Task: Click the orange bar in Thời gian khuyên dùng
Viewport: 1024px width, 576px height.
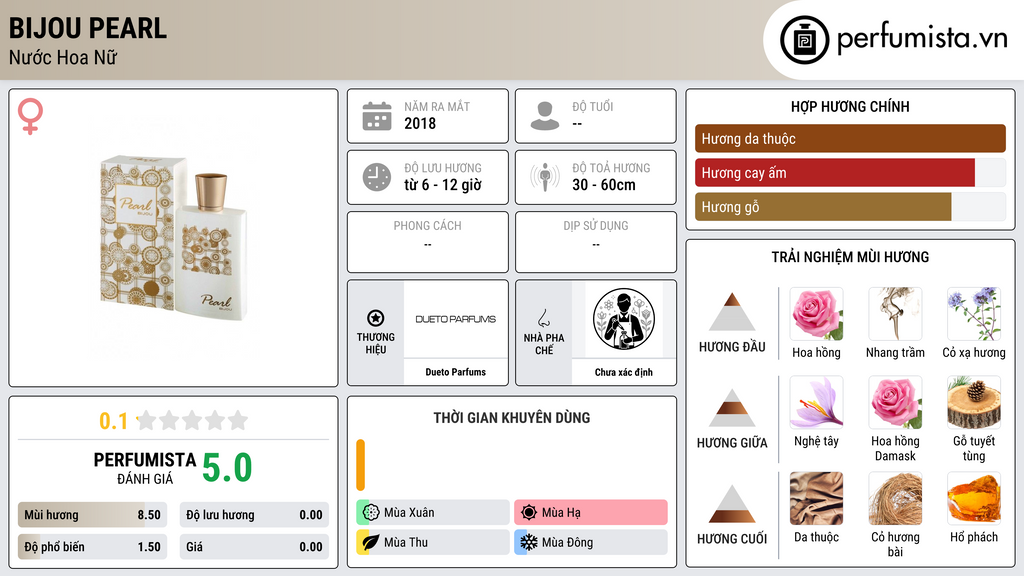Action: pos(360,465)
